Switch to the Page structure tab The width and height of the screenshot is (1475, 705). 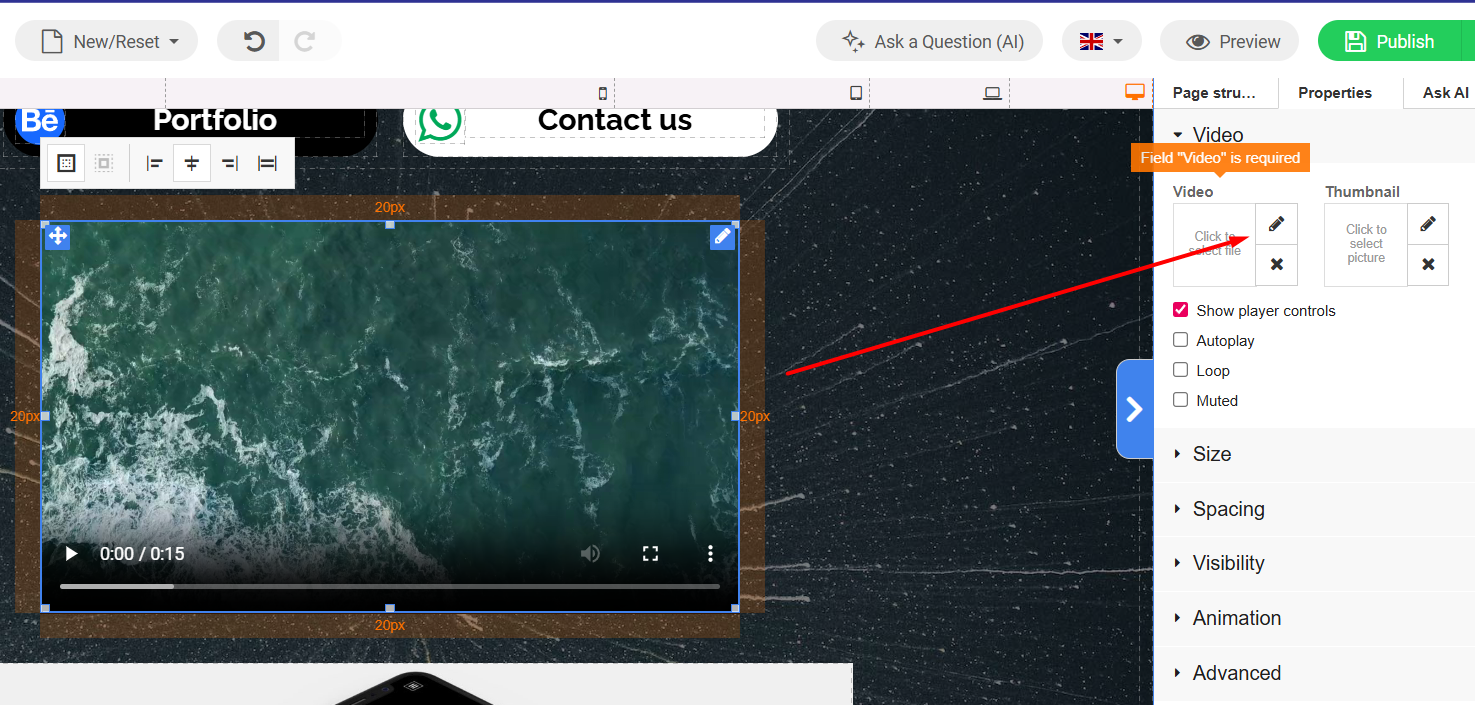(1213, 92)
